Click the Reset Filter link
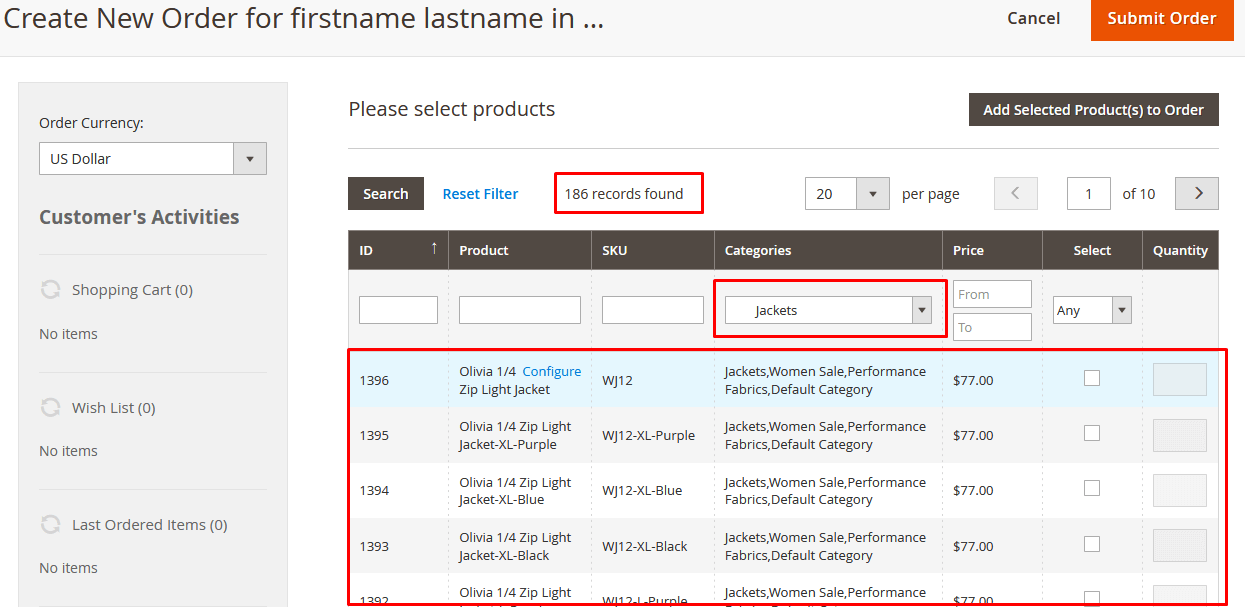Screen dimensions: 1245x607 (480, 193)
